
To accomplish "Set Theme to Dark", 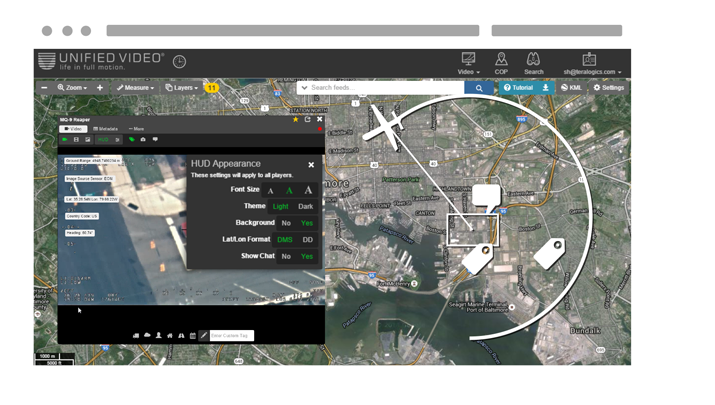I will 306,207.
